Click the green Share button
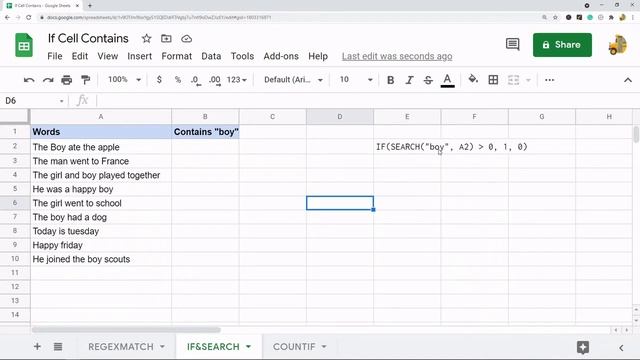Screen dimensions: 640x360 [562, 44]
